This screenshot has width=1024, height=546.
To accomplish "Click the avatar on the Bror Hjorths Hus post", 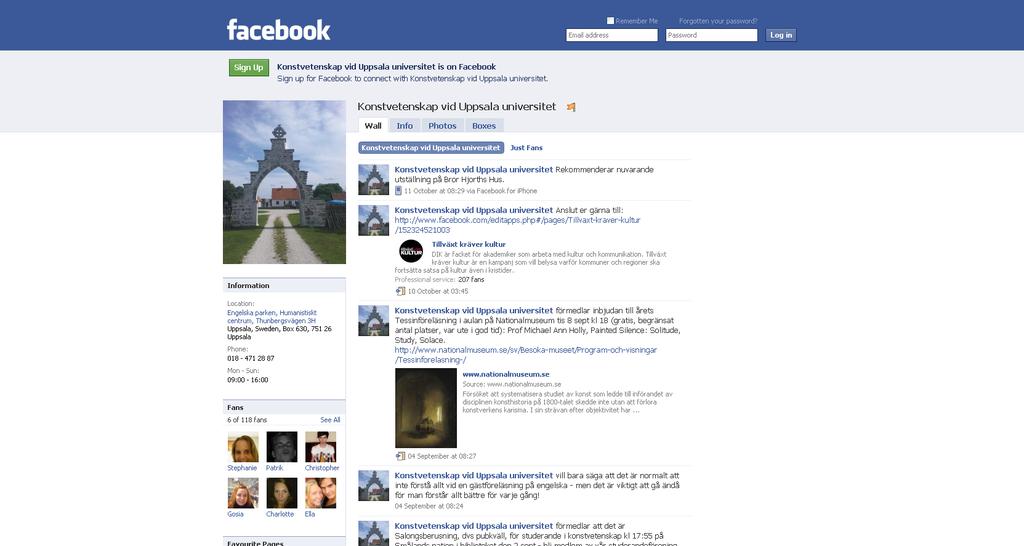I will tap(374, 180).
